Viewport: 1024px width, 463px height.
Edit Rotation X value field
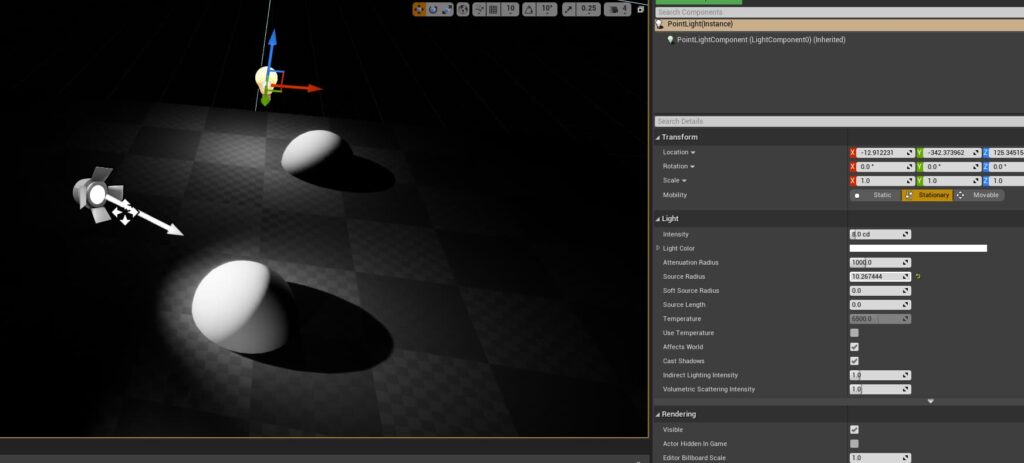[885, 167]
